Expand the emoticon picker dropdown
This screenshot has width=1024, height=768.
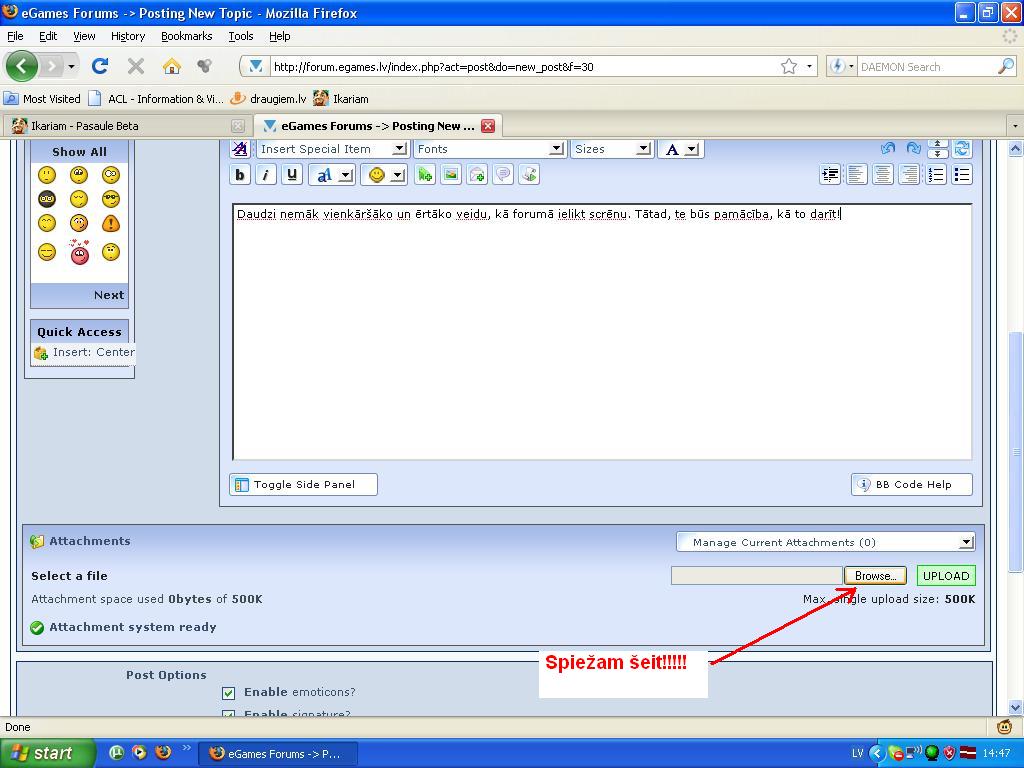pyautogui.click(x=398, y=175)
